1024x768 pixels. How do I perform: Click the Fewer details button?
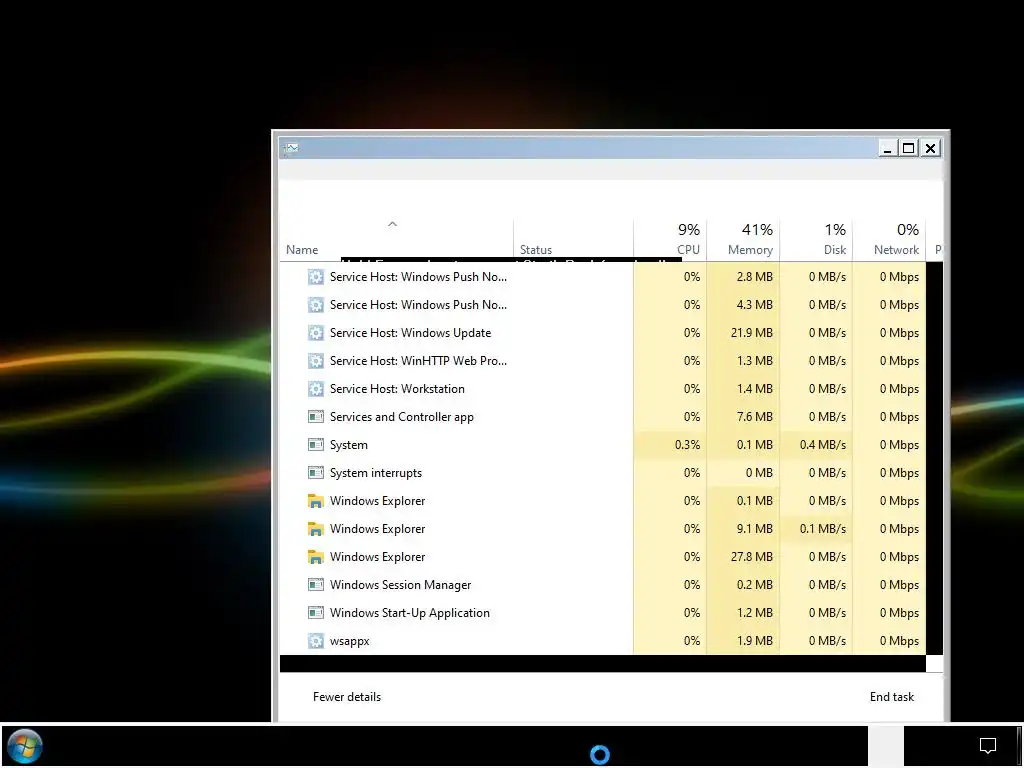coord(347,697)
